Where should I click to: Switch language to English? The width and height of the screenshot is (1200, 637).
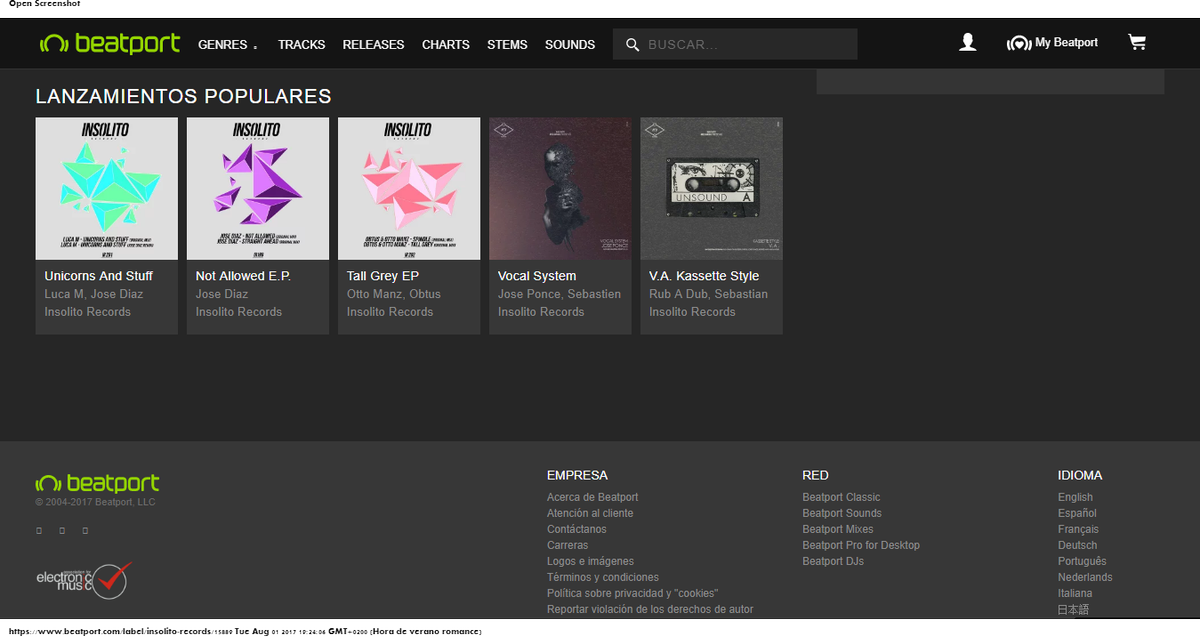click(x=1075, y=497)
